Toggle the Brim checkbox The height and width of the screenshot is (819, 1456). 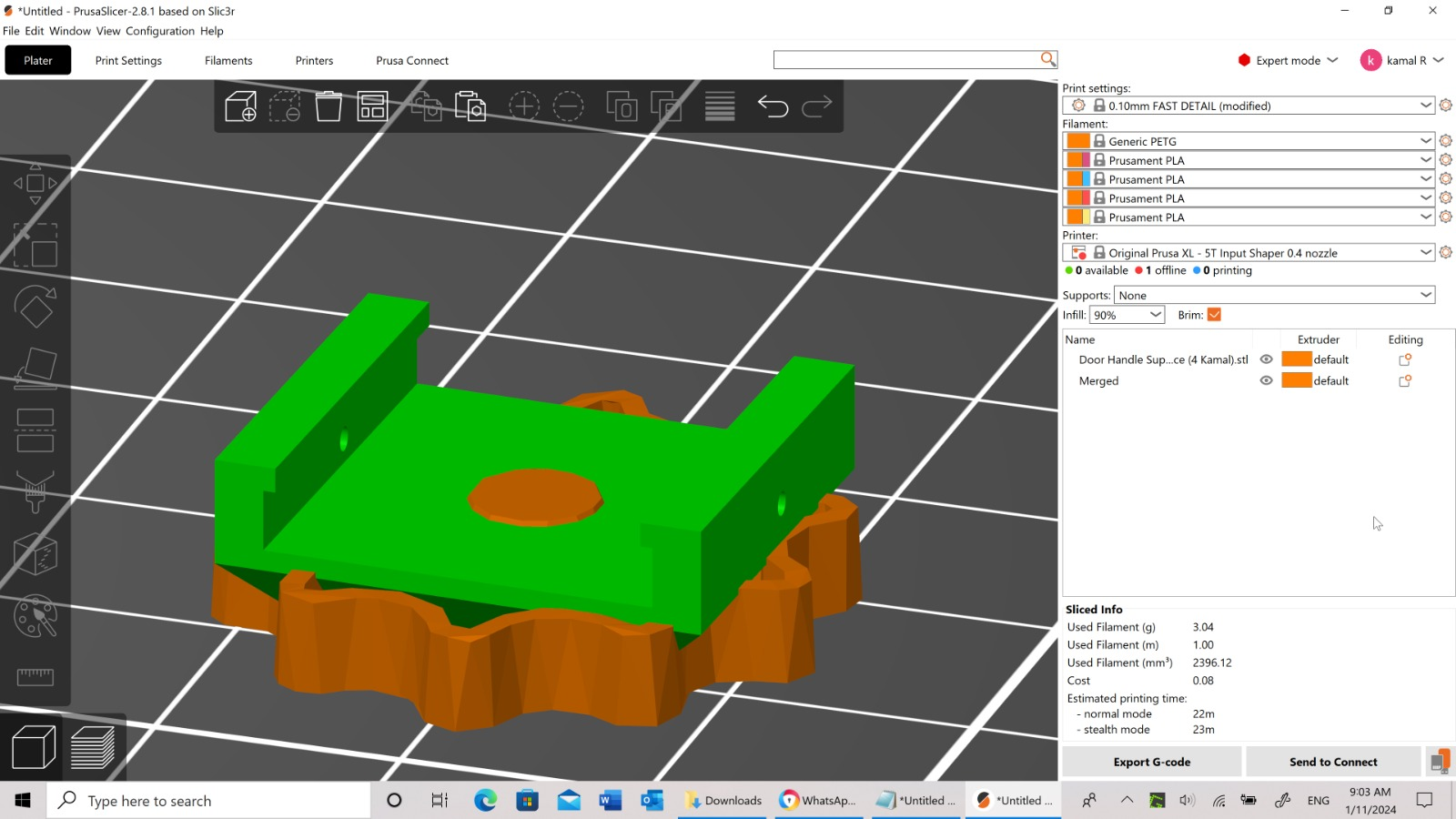click(x=1214, y=315)
